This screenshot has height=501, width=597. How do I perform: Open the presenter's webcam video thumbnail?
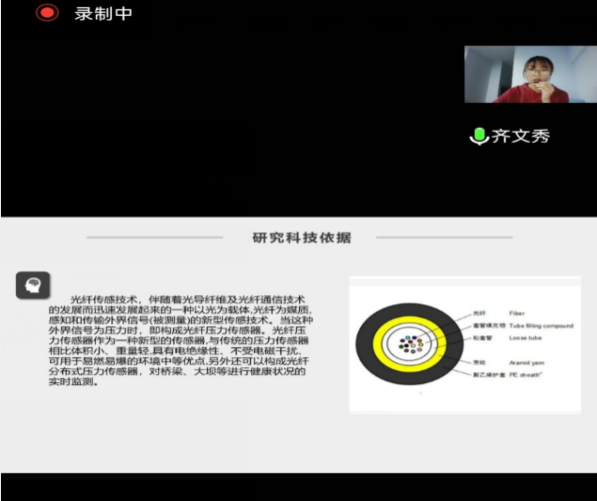tap(530, 74)
